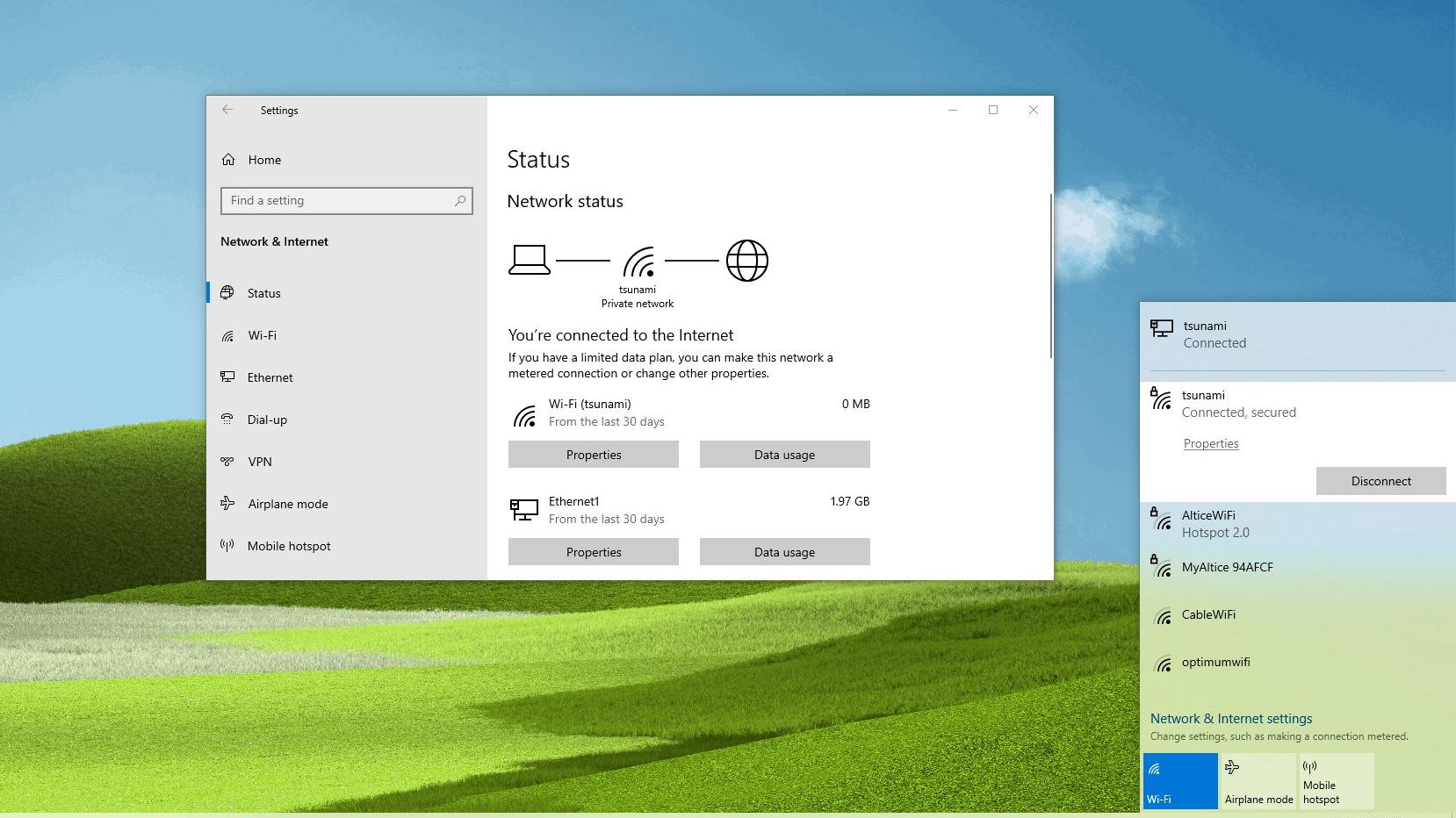Viewport: 1456px width, 818px height.
Task: Click the Wi-Fi icon in Settings sidebar
Action: pos(227,335)
